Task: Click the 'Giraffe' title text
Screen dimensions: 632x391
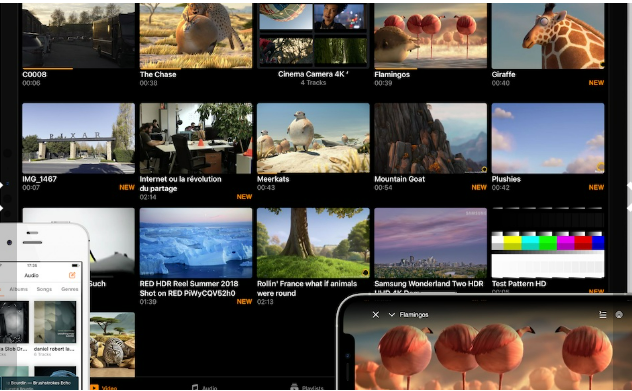Action: (503, 74)
